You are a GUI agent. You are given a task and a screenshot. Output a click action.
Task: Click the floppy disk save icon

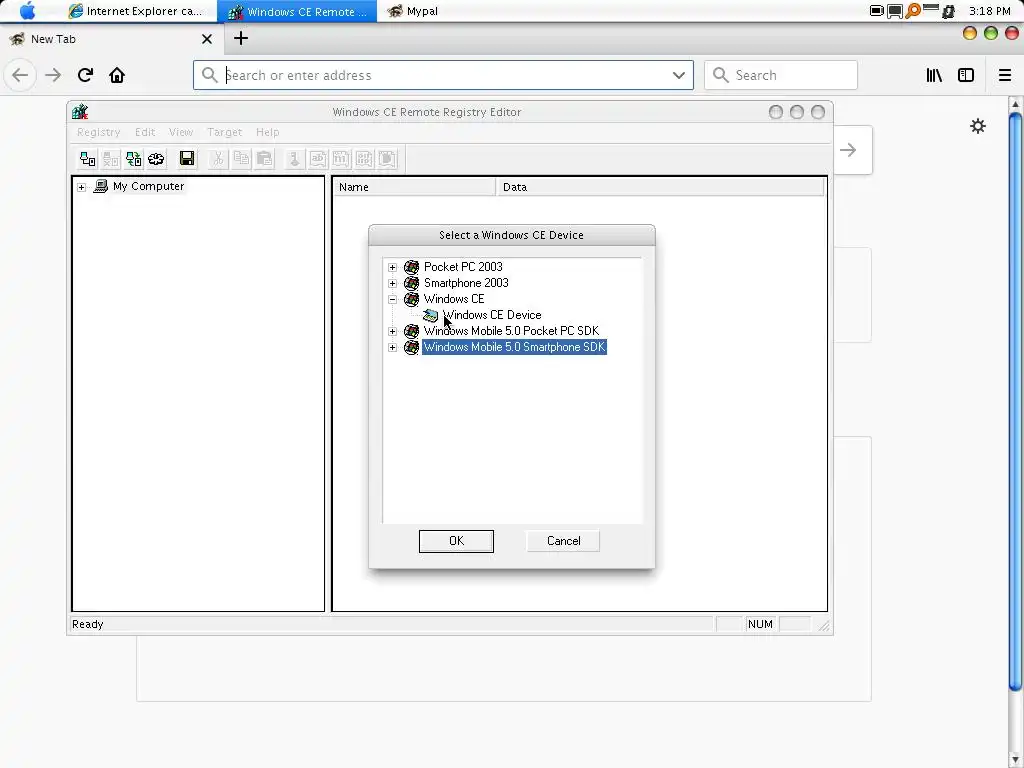pos(187,159)
